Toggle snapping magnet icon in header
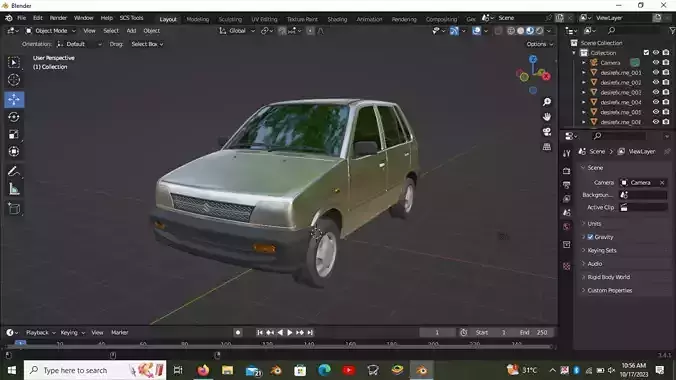Screen dimensions: 676x380 point(282,31)
